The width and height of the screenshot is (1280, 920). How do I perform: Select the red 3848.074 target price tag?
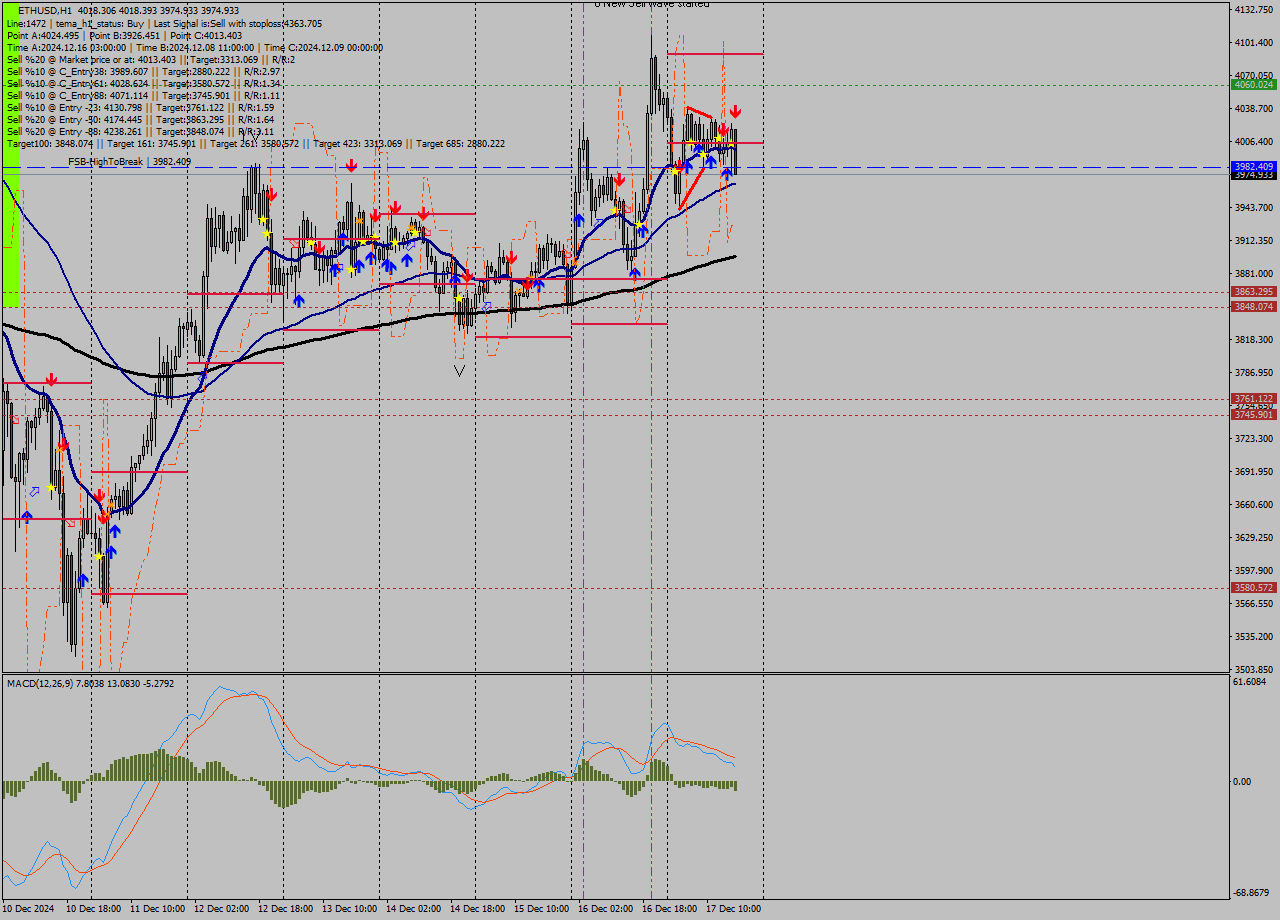(x=1253, y=307)
